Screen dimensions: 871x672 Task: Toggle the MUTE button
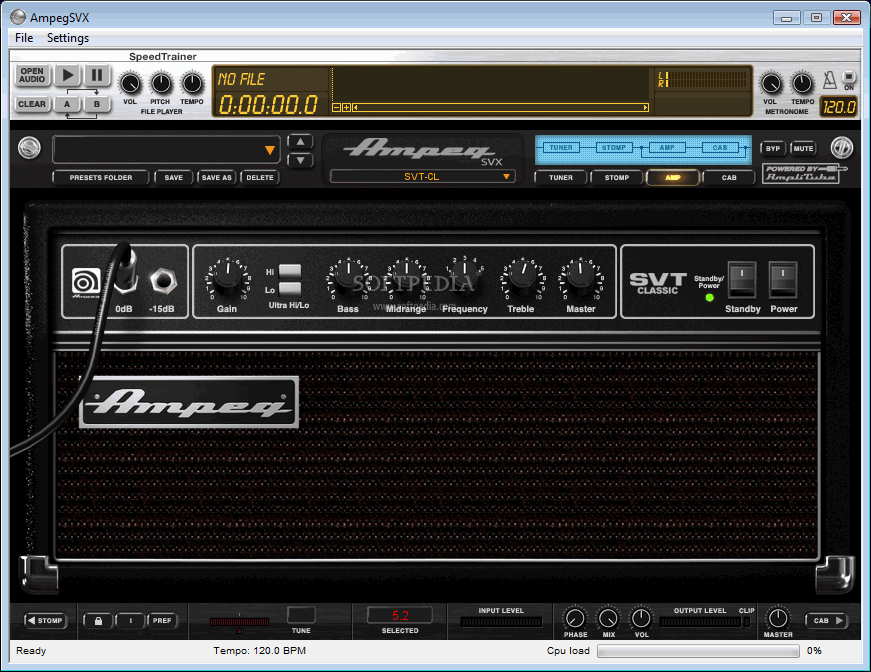pyautogui.click(x=803, y=148)
